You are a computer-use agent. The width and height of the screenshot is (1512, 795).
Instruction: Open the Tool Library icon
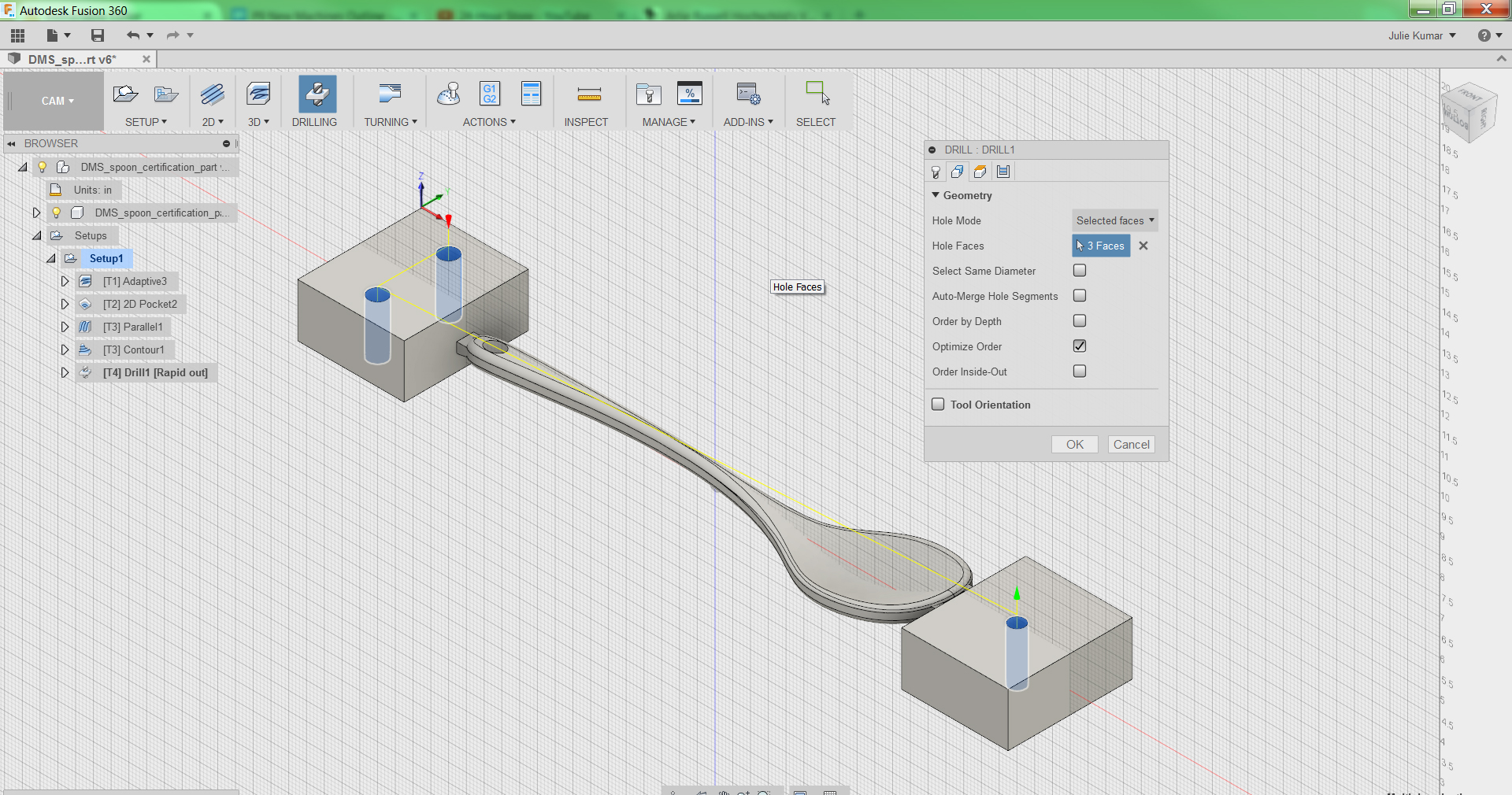tap(649, 94)
